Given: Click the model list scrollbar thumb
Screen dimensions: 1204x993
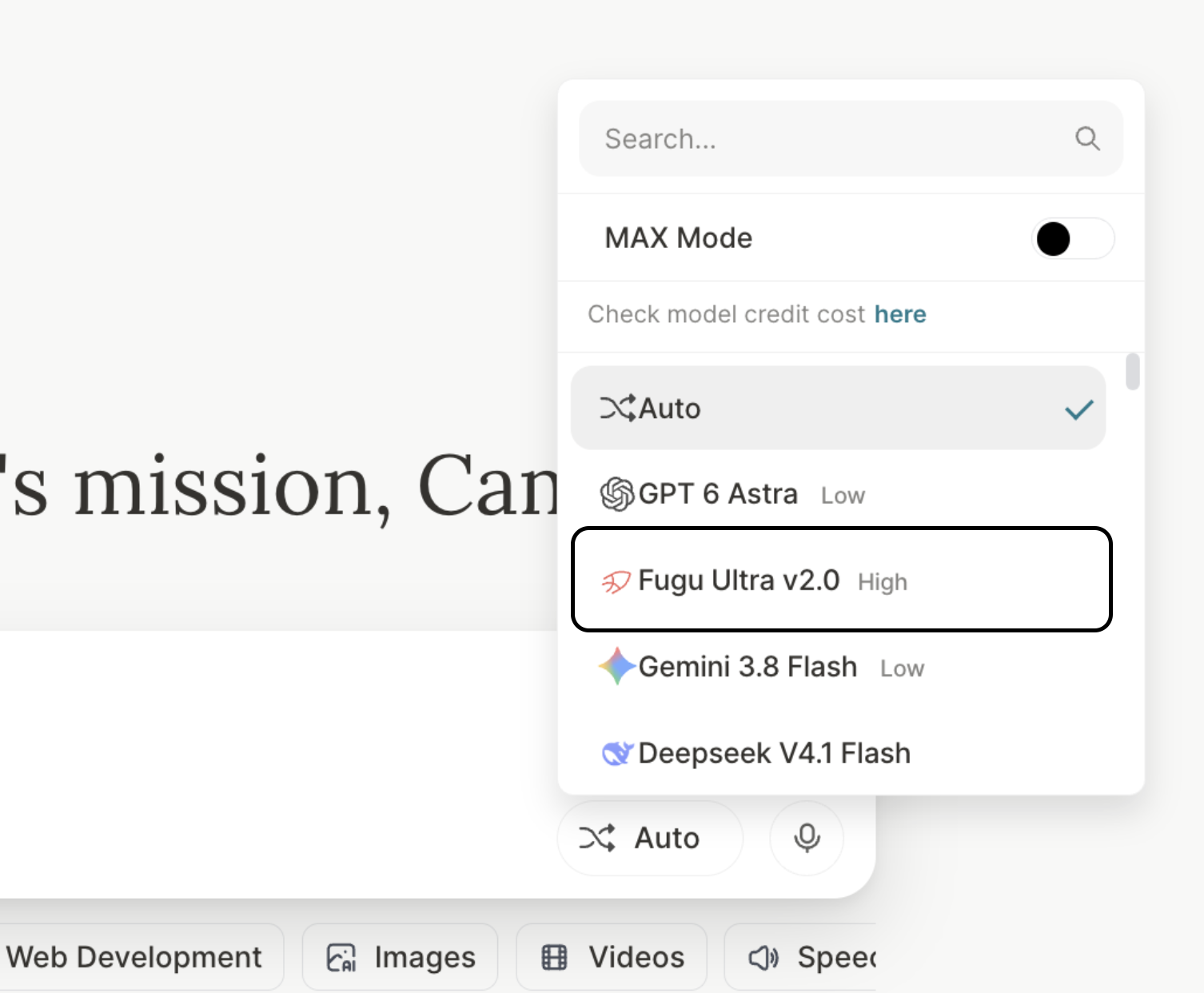Looking at the screenshot, I should coord(1132,372).
